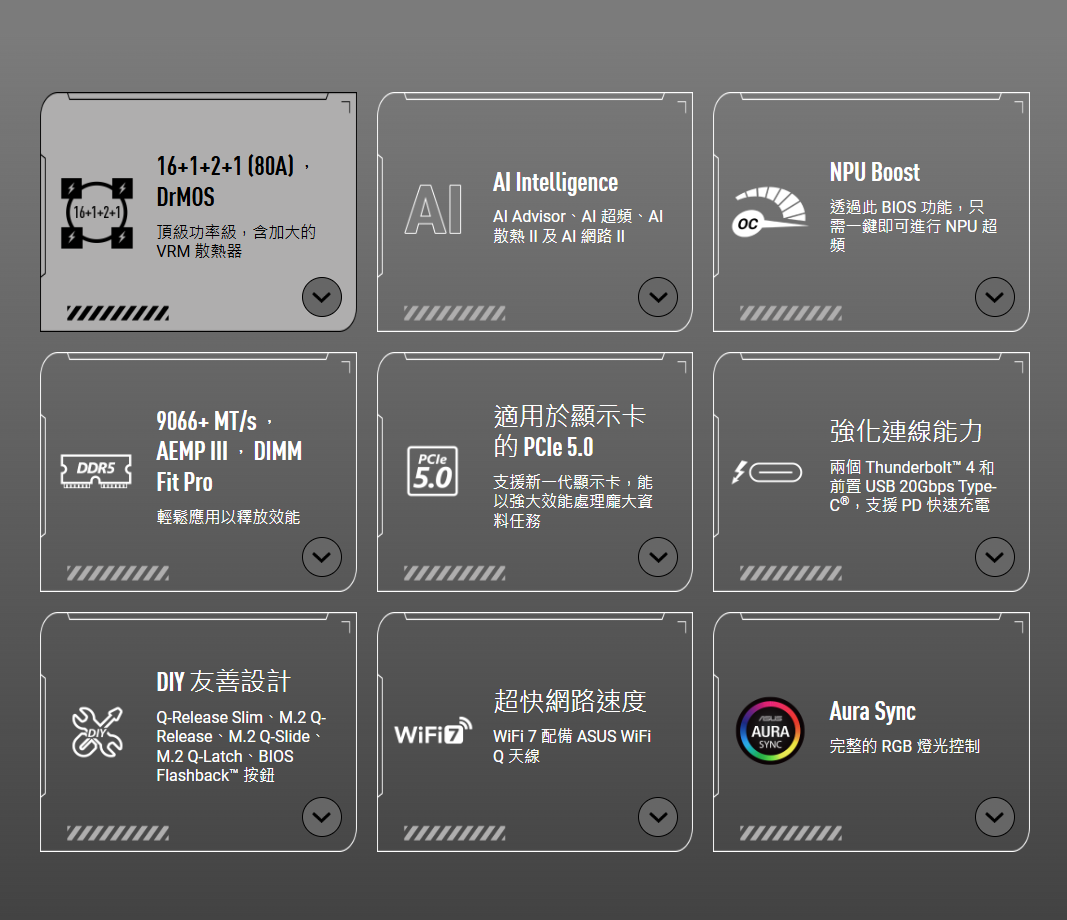1067x920 pixels.
Task: Click the DIY wrench and screwdriver icon
Action: coord(96,730)
